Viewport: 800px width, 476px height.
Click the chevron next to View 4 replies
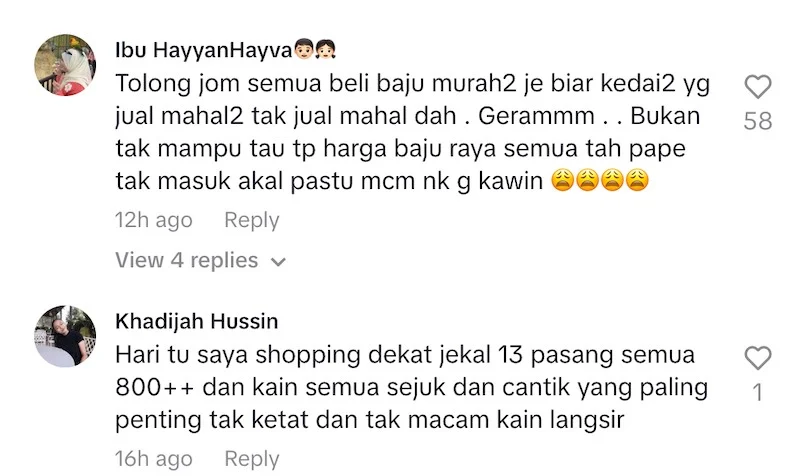(x=278, y=262)
